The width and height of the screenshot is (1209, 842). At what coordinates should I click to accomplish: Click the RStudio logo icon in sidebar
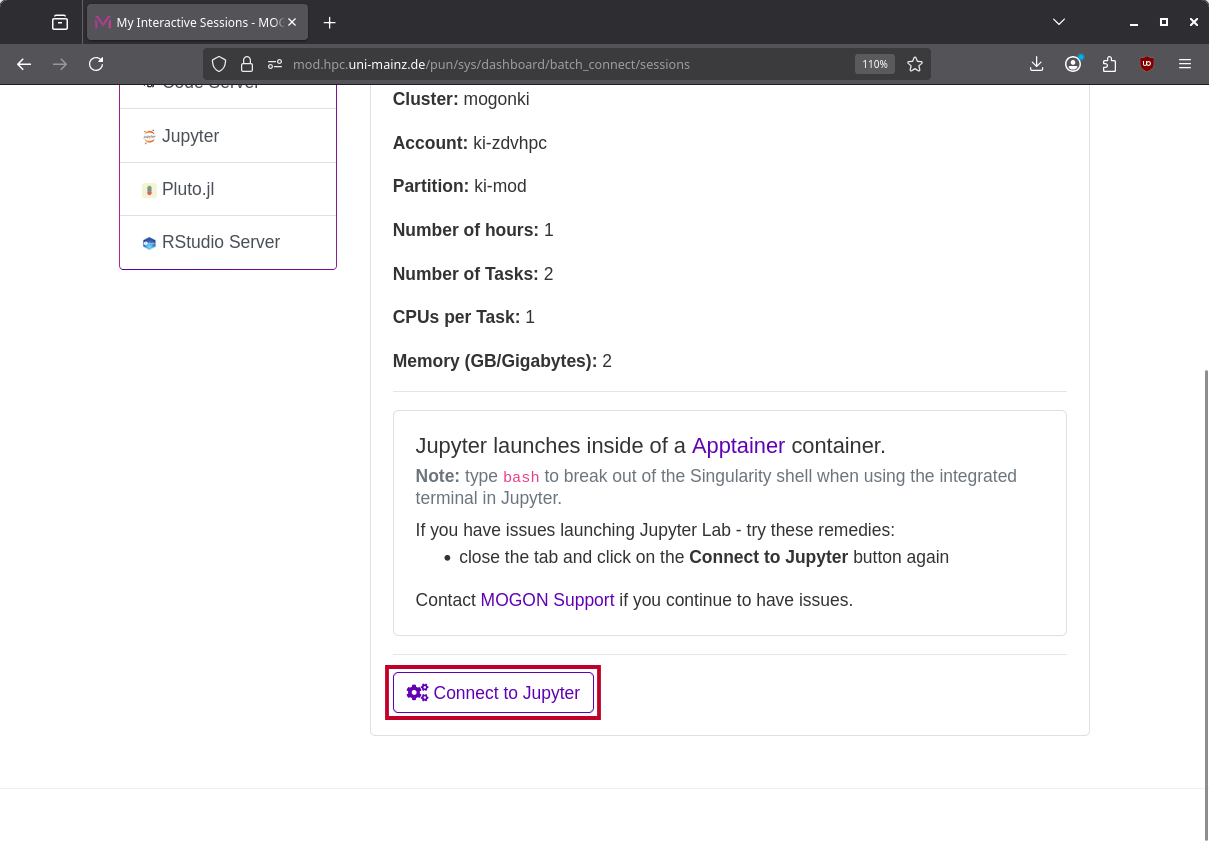pyautogui.click(x=149, y=243)
